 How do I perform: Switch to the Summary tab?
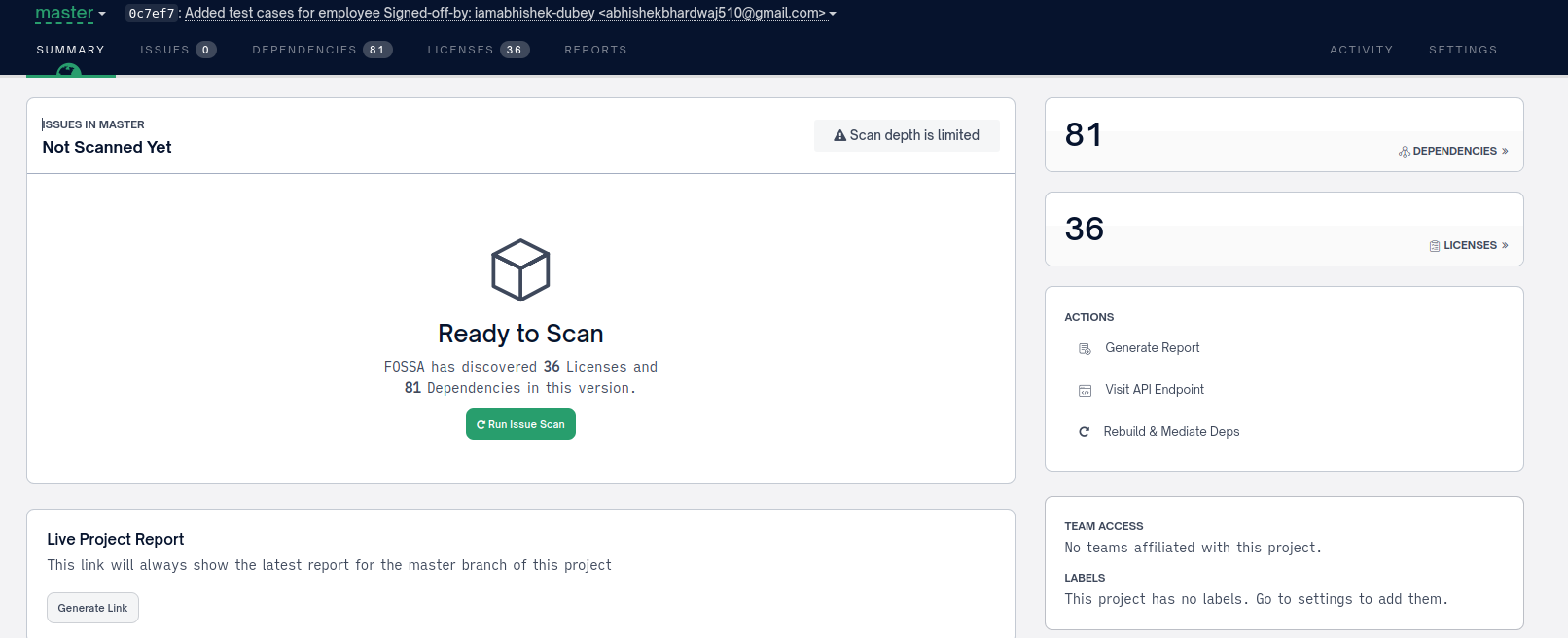(71, 50)
